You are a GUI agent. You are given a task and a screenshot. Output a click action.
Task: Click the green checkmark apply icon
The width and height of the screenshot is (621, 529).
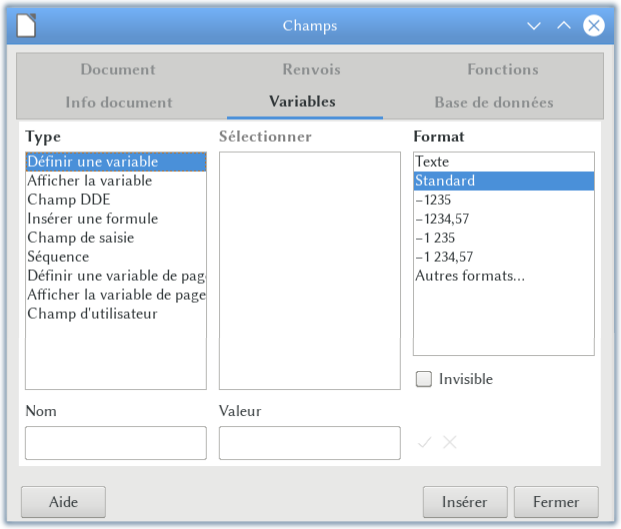coord(425,442)
